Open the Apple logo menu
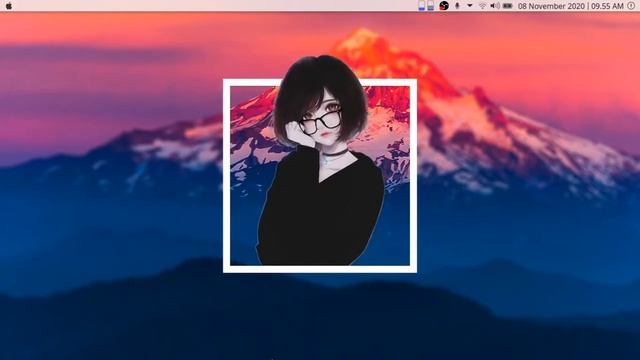 9,6
